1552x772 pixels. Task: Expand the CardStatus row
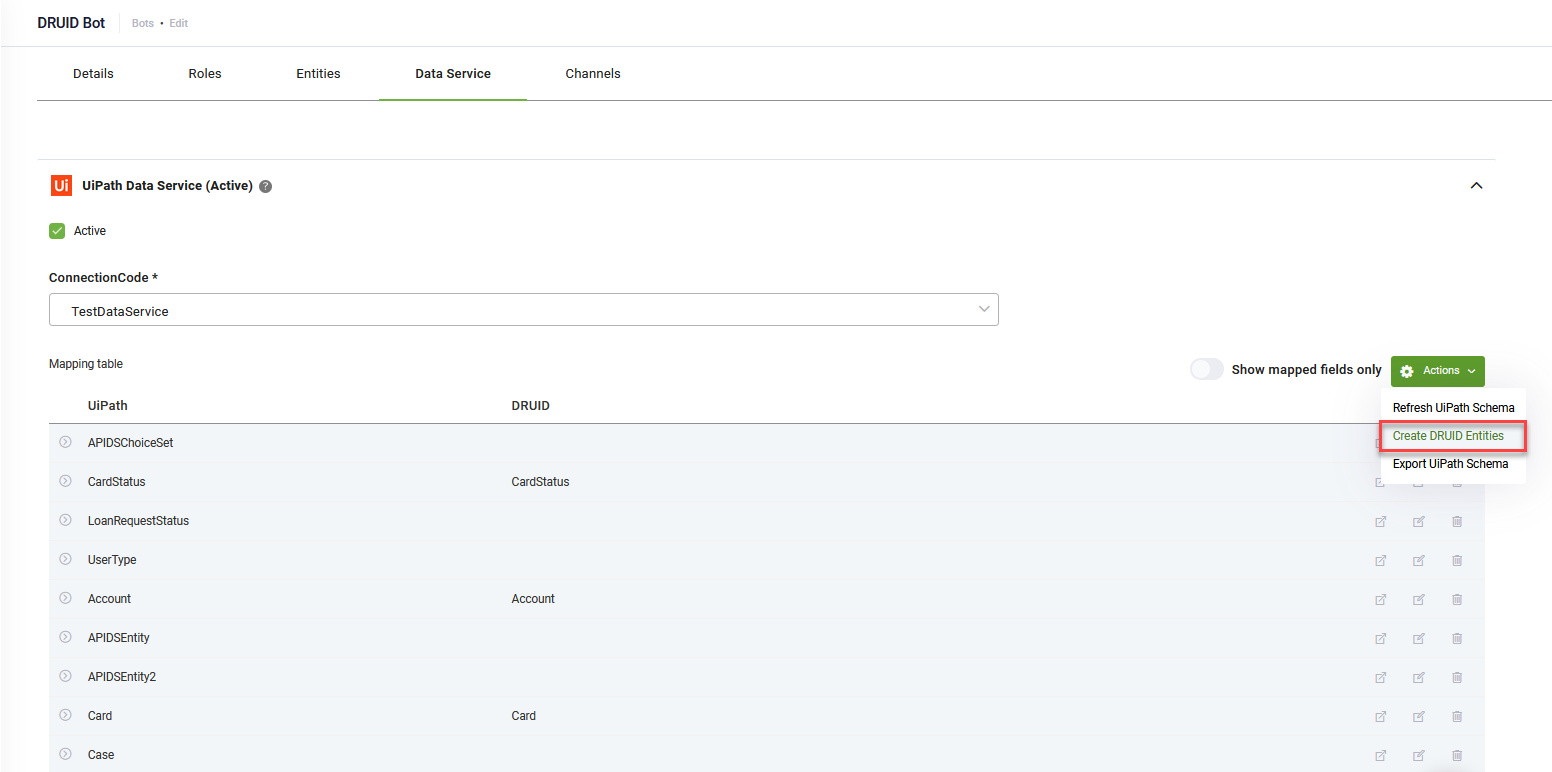click(65, 481)
